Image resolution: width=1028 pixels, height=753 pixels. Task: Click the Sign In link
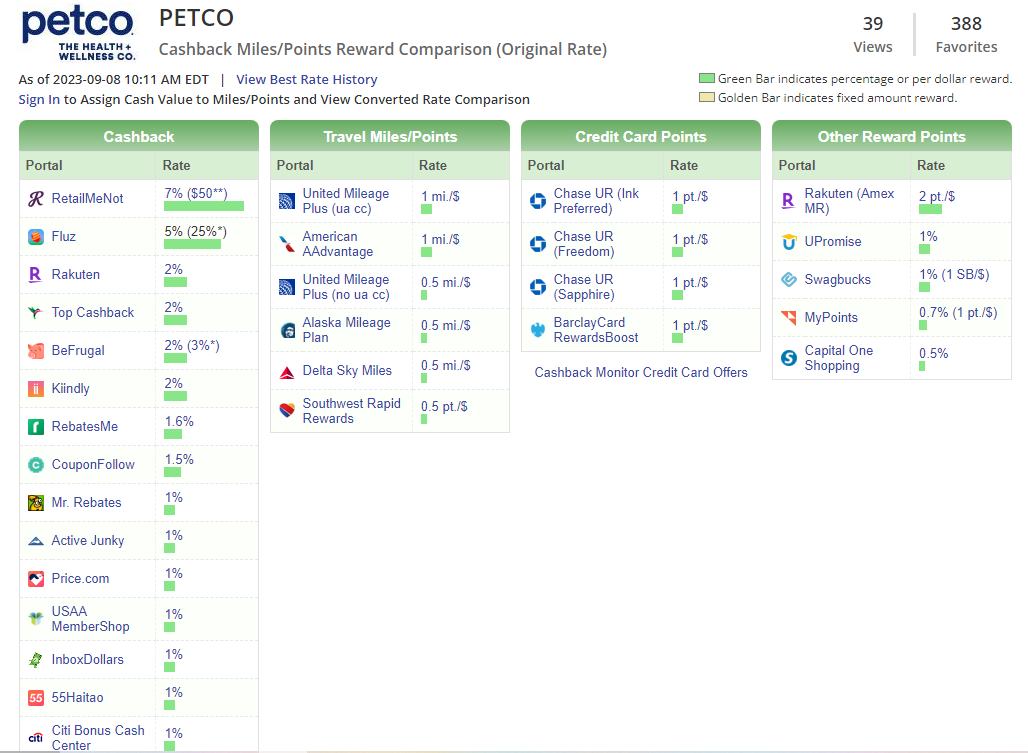39,100
